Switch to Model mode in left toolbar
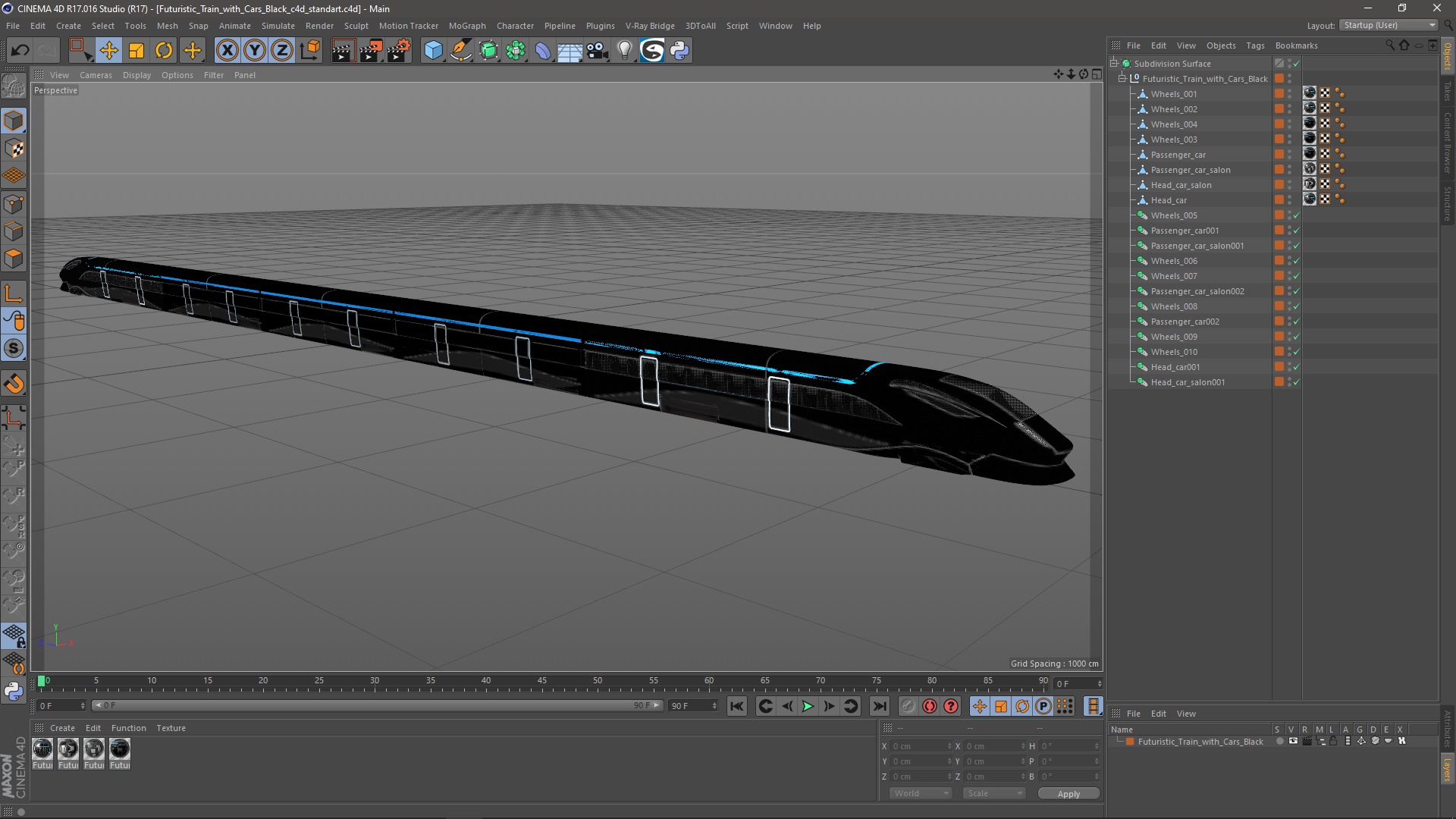The height and width of the screenshot is (819, 1456). (14, 121)
